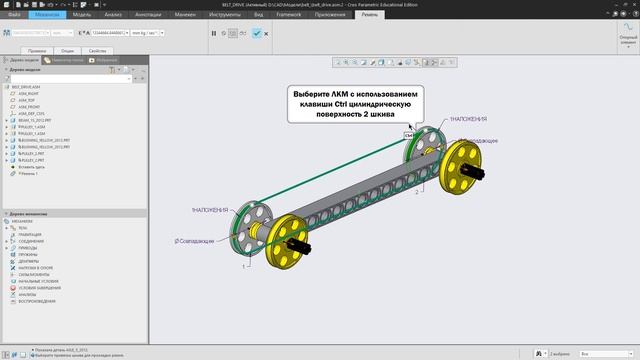Click the Redo icon in quick access toolbar
The image size is (640, 360).
click(x=63, y=4)
